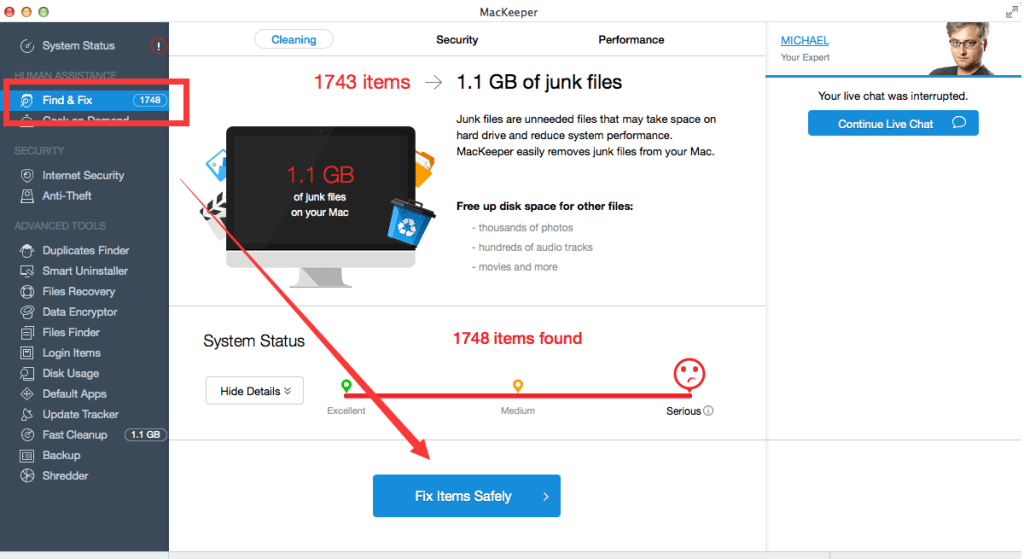Click the Continue Live Chat button
Image resolution: width=1024 pixels, height=559 pixels.
893,123
